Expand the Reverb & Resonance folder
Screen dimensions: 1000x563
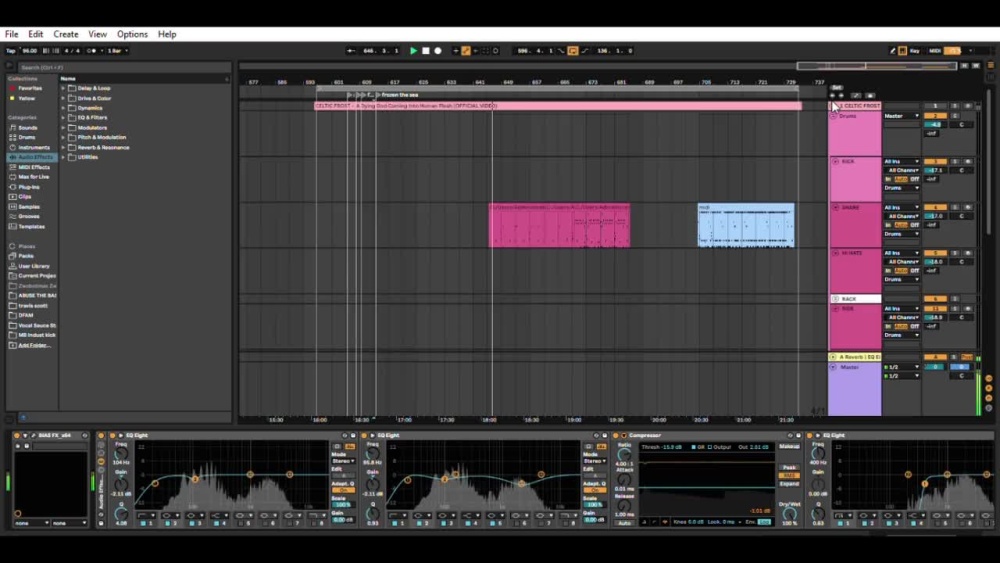point(63,147)
